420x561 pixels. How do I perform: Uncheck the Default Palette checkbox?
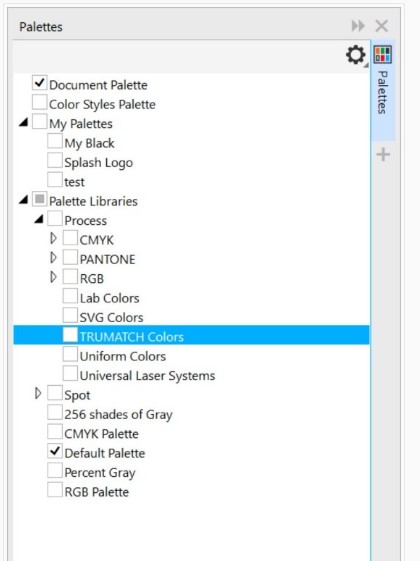coord(55,451)
